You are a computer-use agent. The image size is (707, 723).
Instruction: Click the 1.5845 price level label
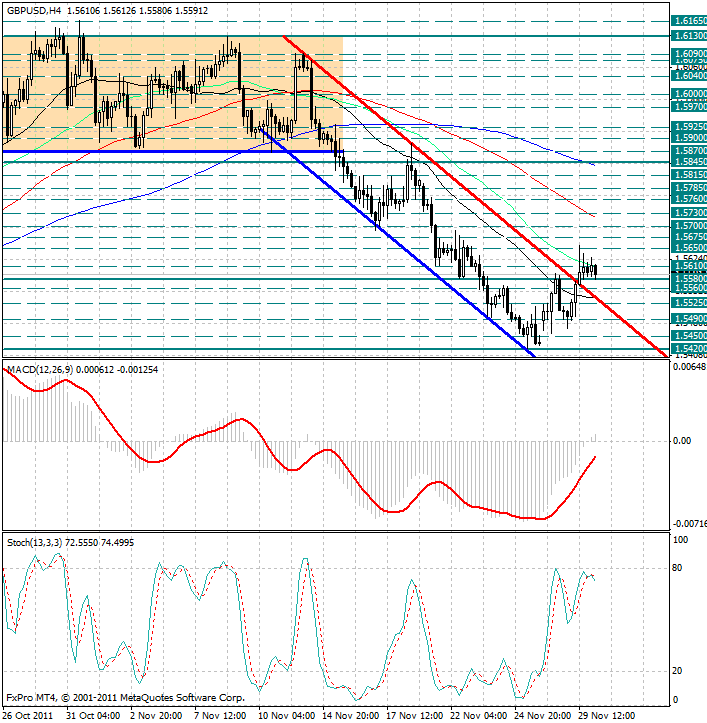point(689,161)
